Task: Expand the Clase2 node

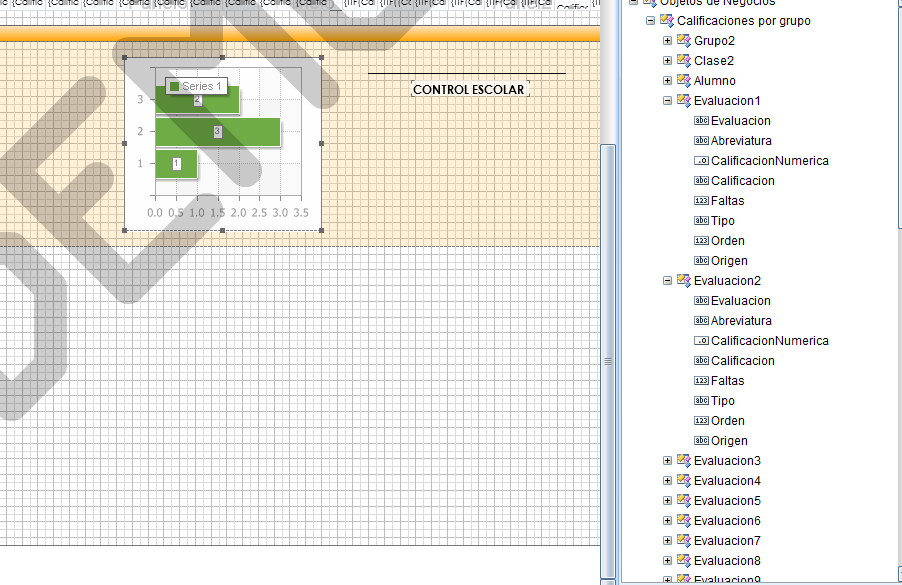Action: pos(667,60)
